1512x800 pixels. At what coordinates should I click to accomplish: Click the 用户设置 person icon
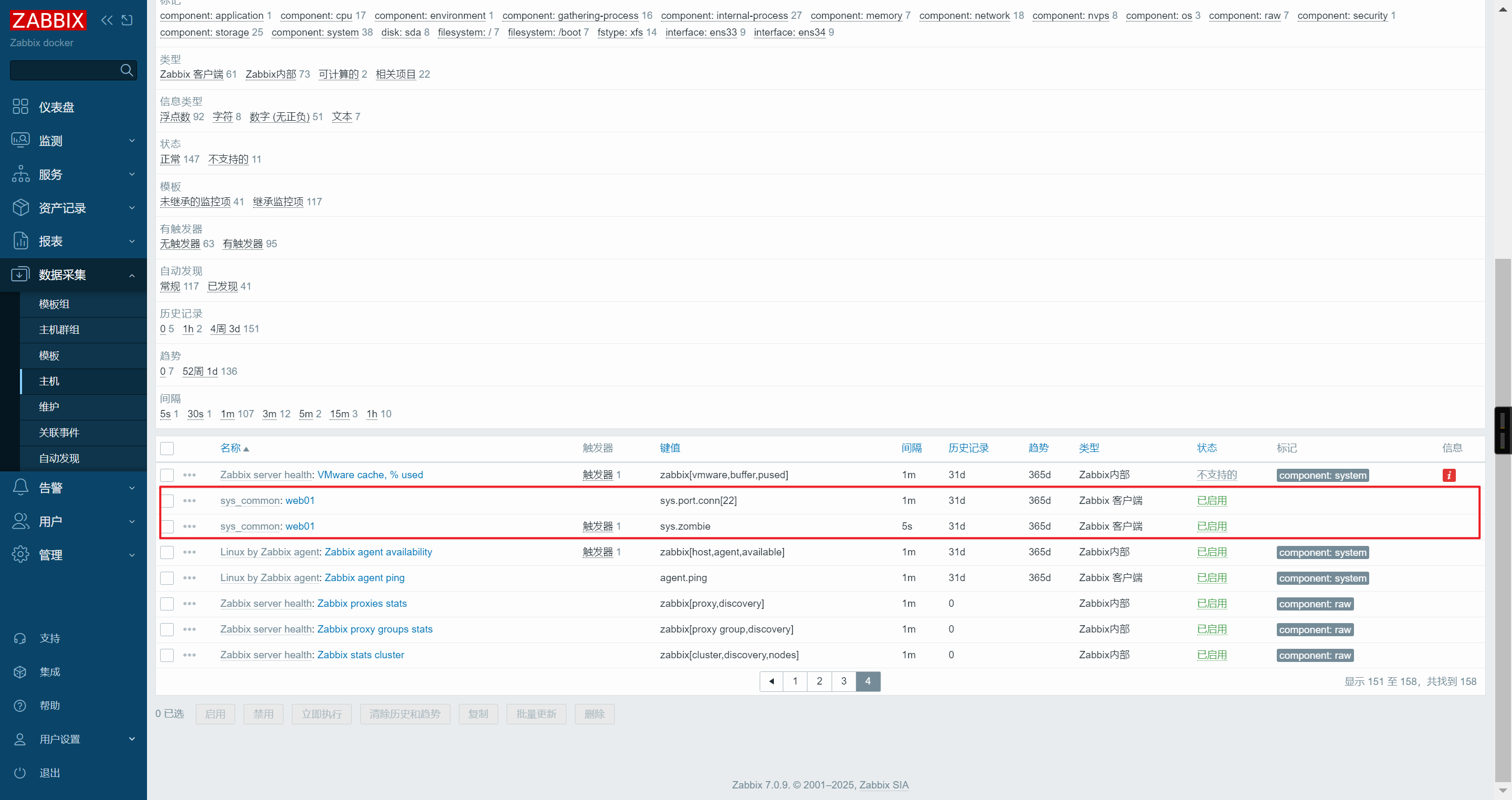coord(20,739)
